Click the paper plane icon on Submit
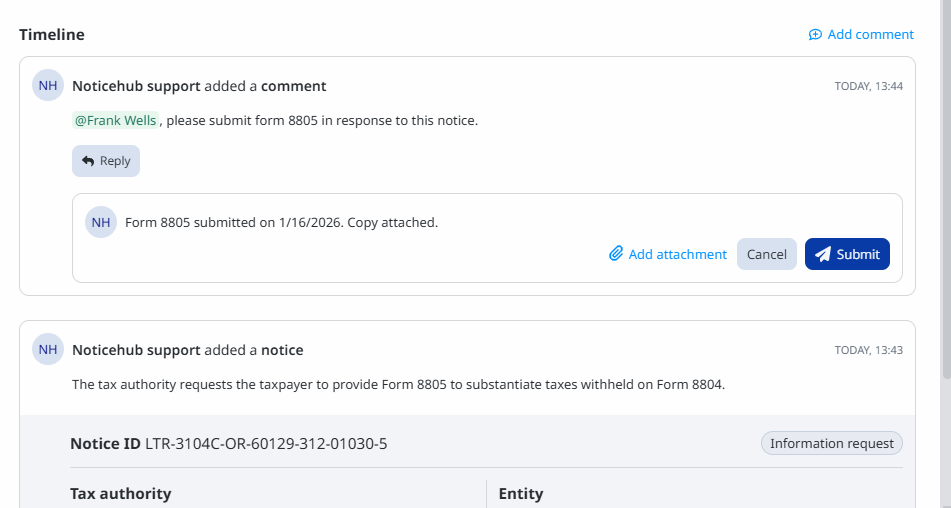 tap(823, 254)
